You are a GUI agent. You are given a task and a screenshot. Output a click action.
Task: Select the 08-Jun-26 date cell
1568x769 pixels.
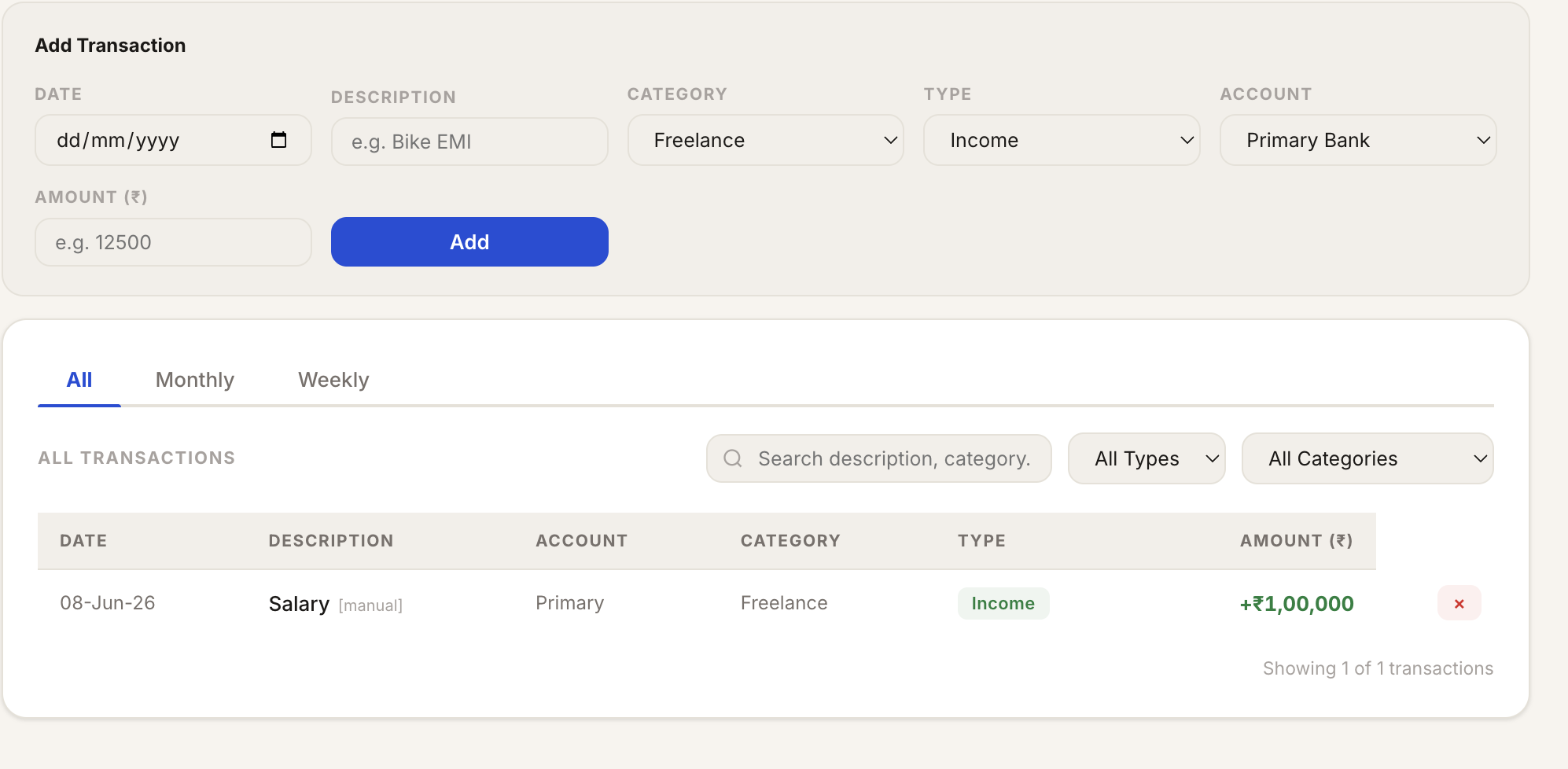click(108, 603)
